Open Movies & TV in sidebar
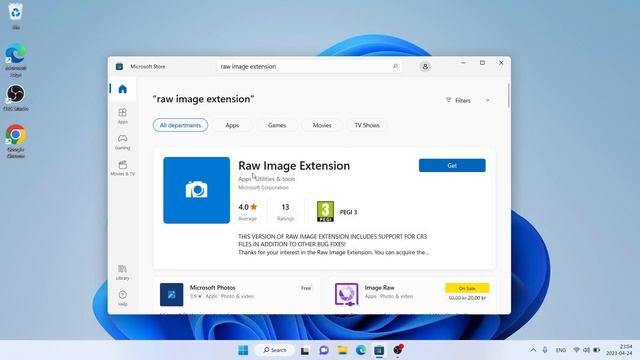Viewport: 640px width, 360px height. click(x=122, y=168)
